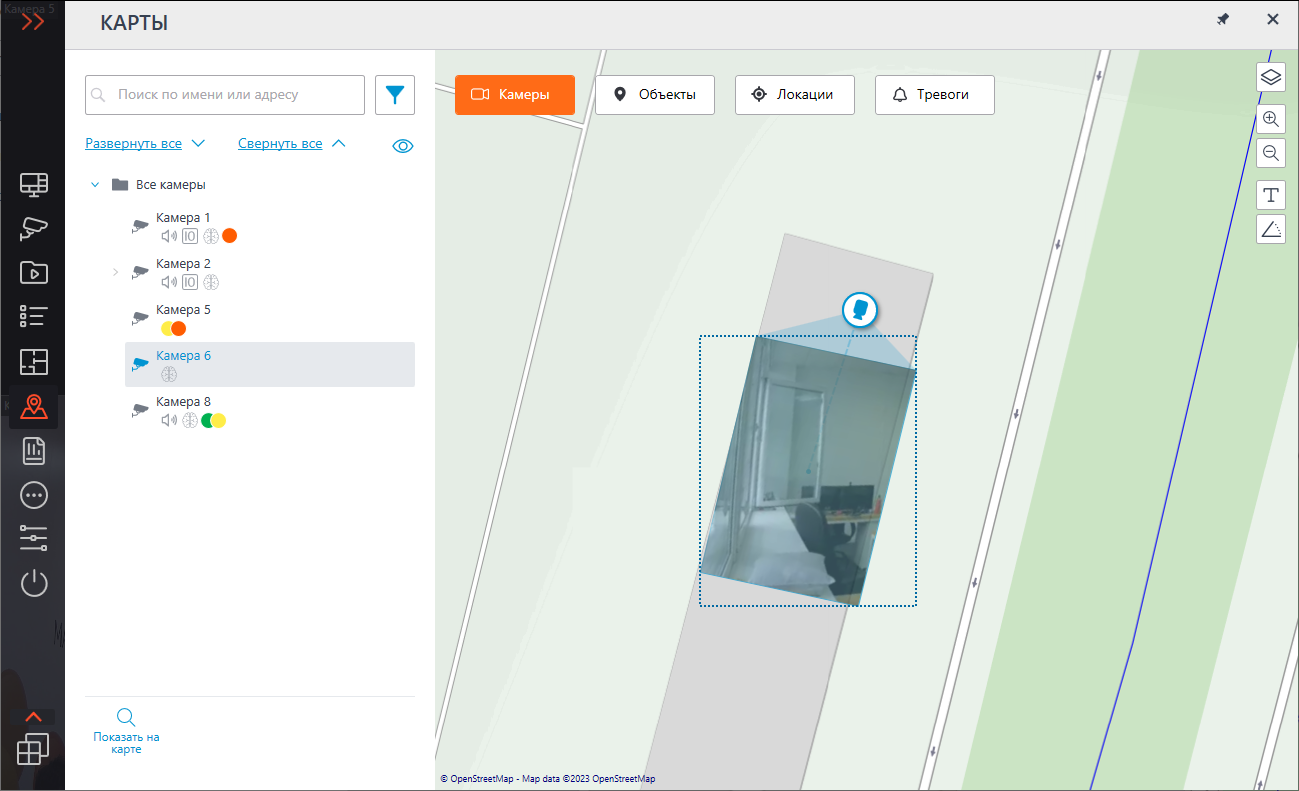
Task: Switch to the Объекты tab
Action: 655,94
